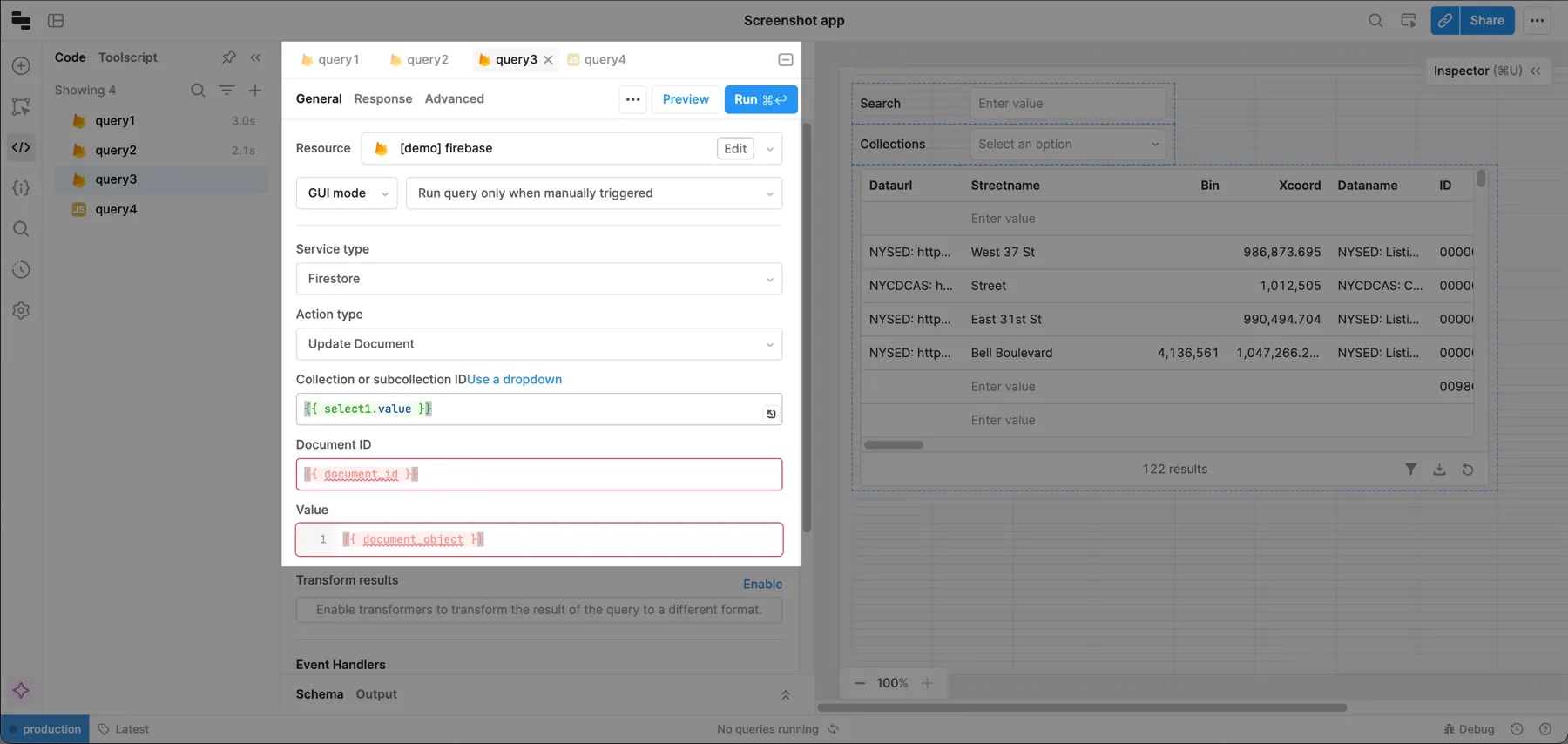Switch to the query2 tab
This screenshot has width=1568, height=744.
(419, 60)
